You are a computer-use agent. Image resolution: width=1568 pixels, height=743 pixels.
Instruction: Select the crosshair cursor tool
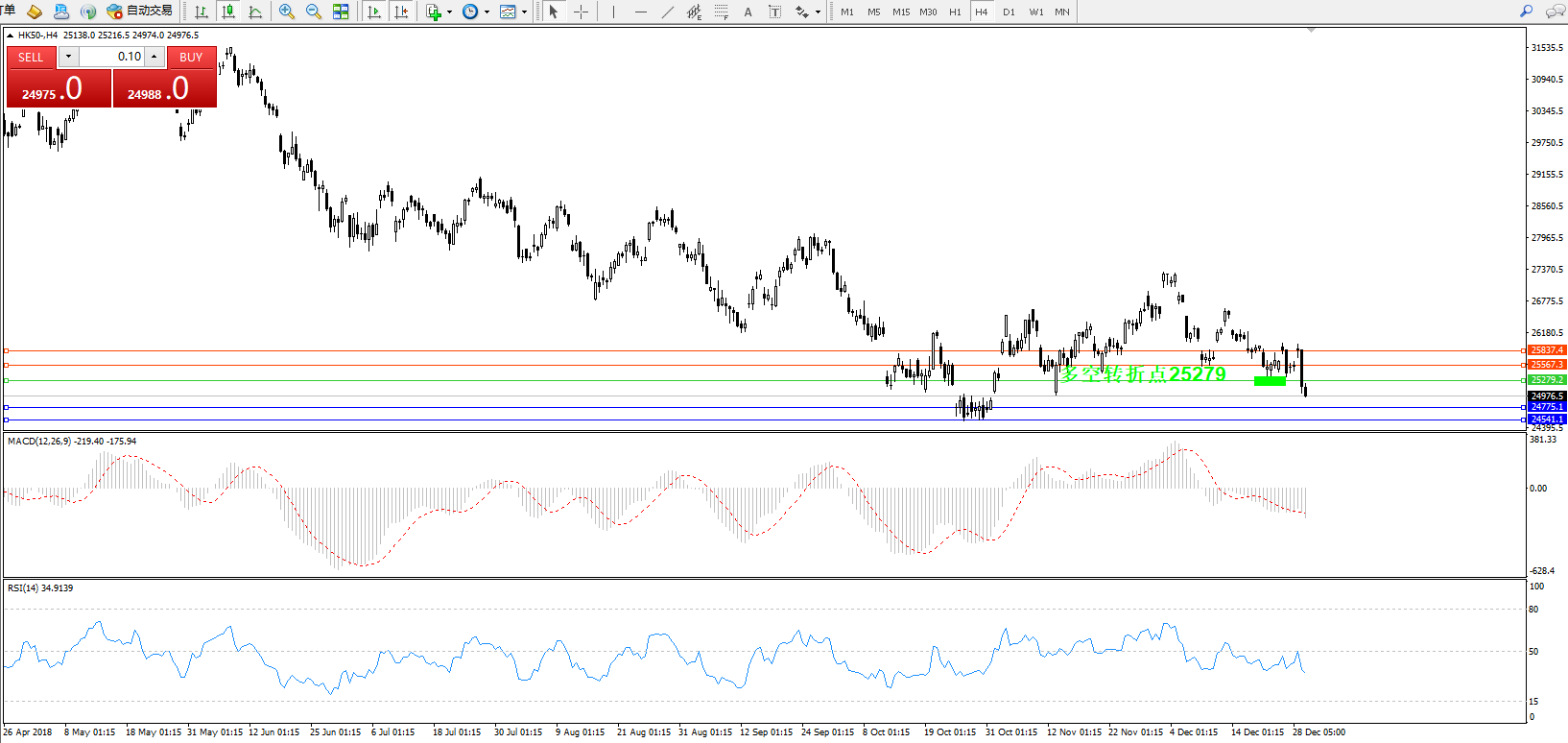point(581,12)
